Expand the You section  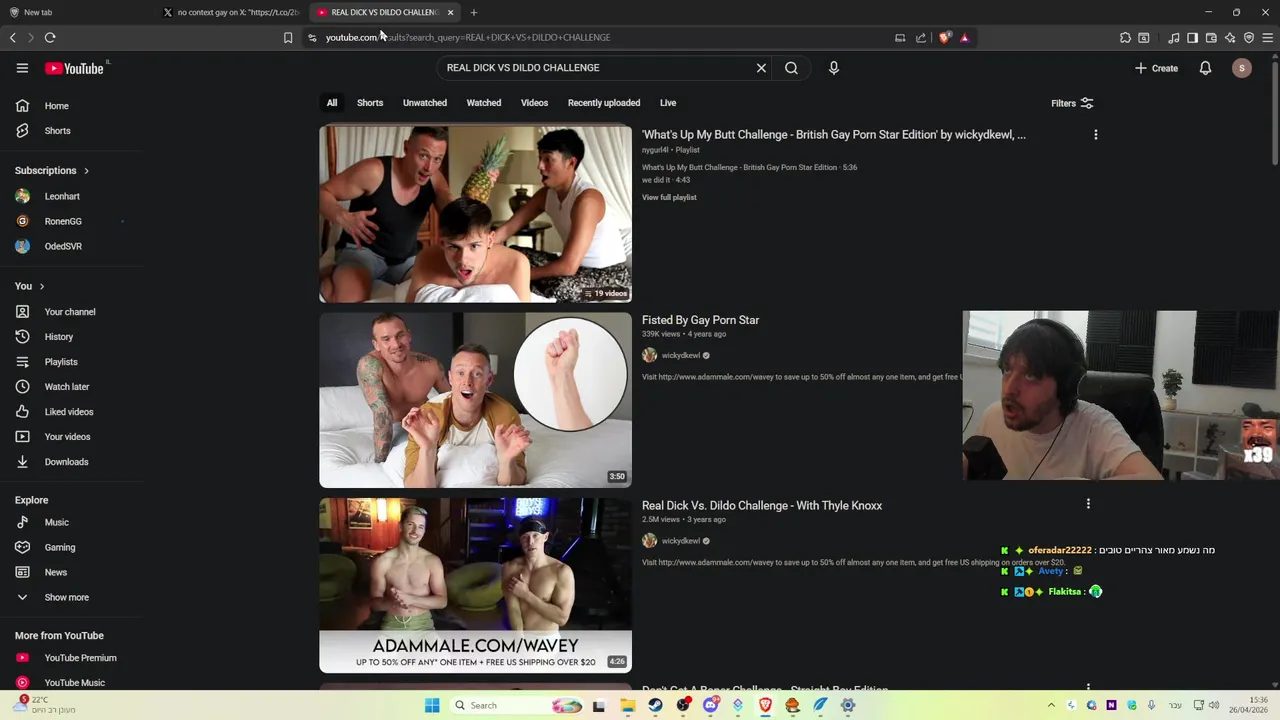(x=30, y=286)
